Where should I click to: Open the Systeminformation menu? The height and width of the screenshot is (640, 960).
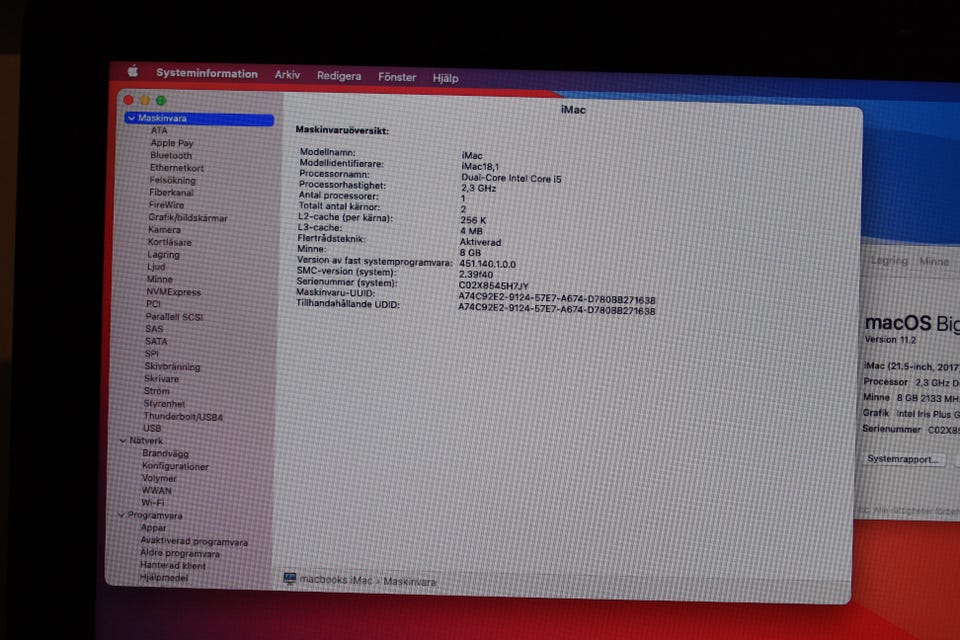tap(207, 73)
